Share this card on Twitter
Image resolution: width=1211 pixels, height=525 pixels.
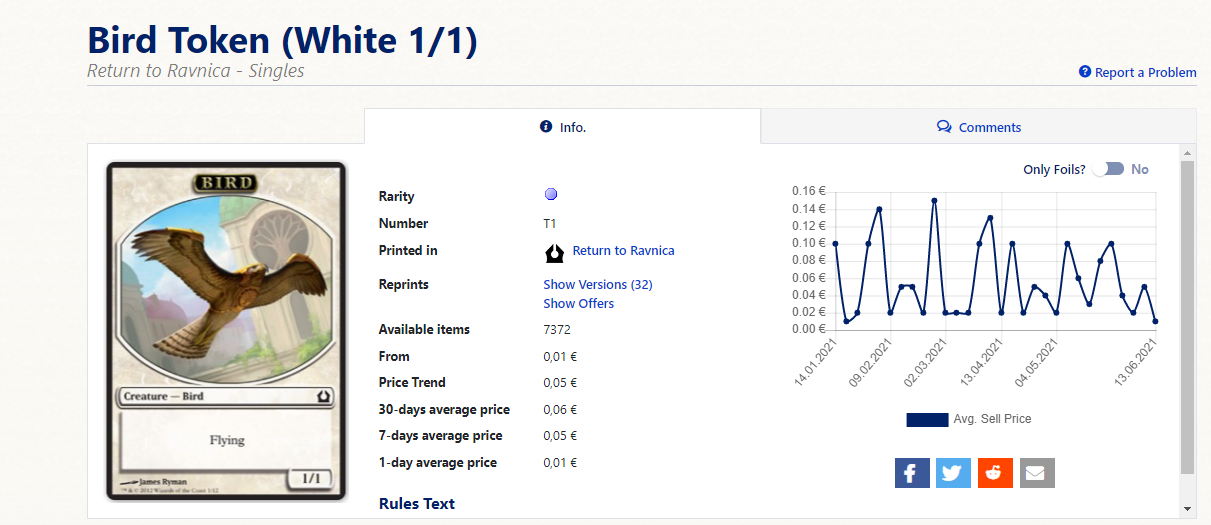(954, 473)
